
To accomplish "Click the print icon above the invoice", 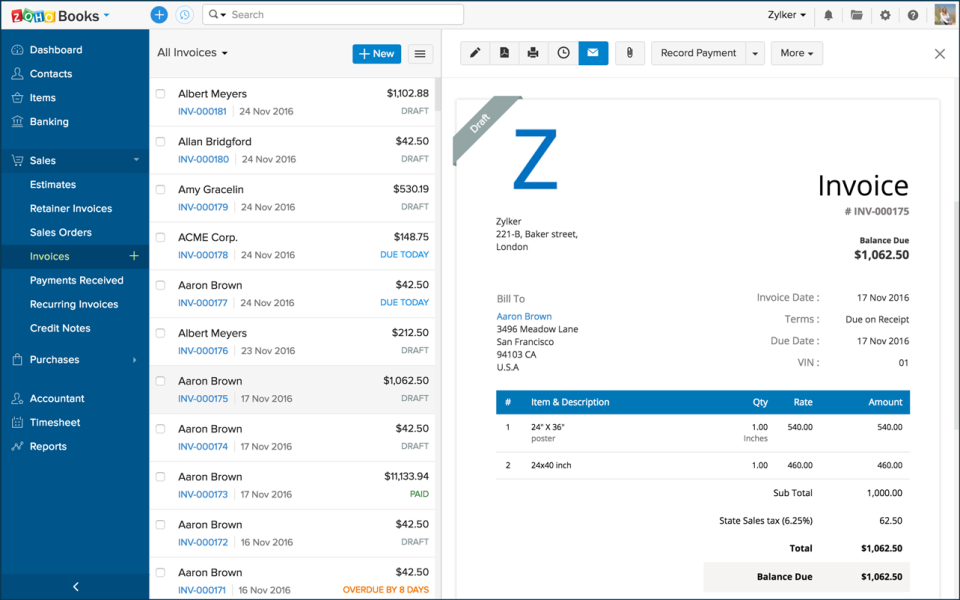I will (533, 53).
